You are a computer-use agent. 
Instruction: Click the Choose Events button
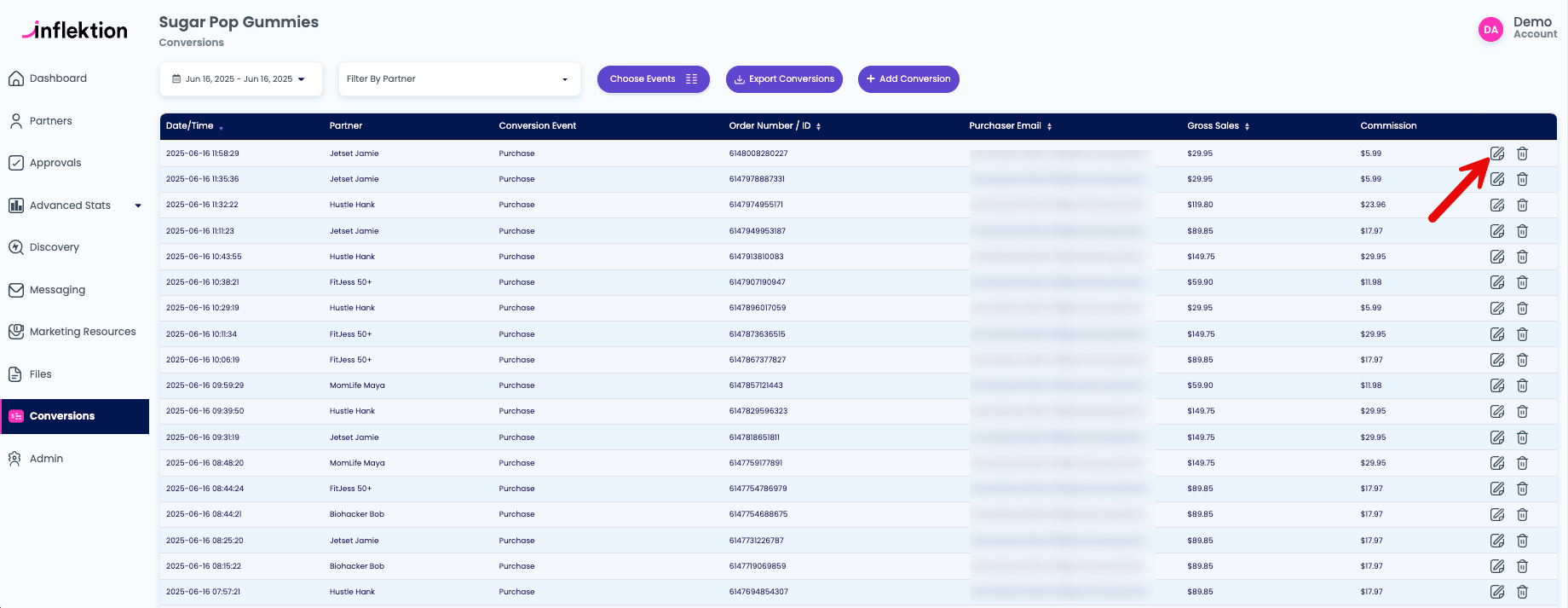click(654, 79)
